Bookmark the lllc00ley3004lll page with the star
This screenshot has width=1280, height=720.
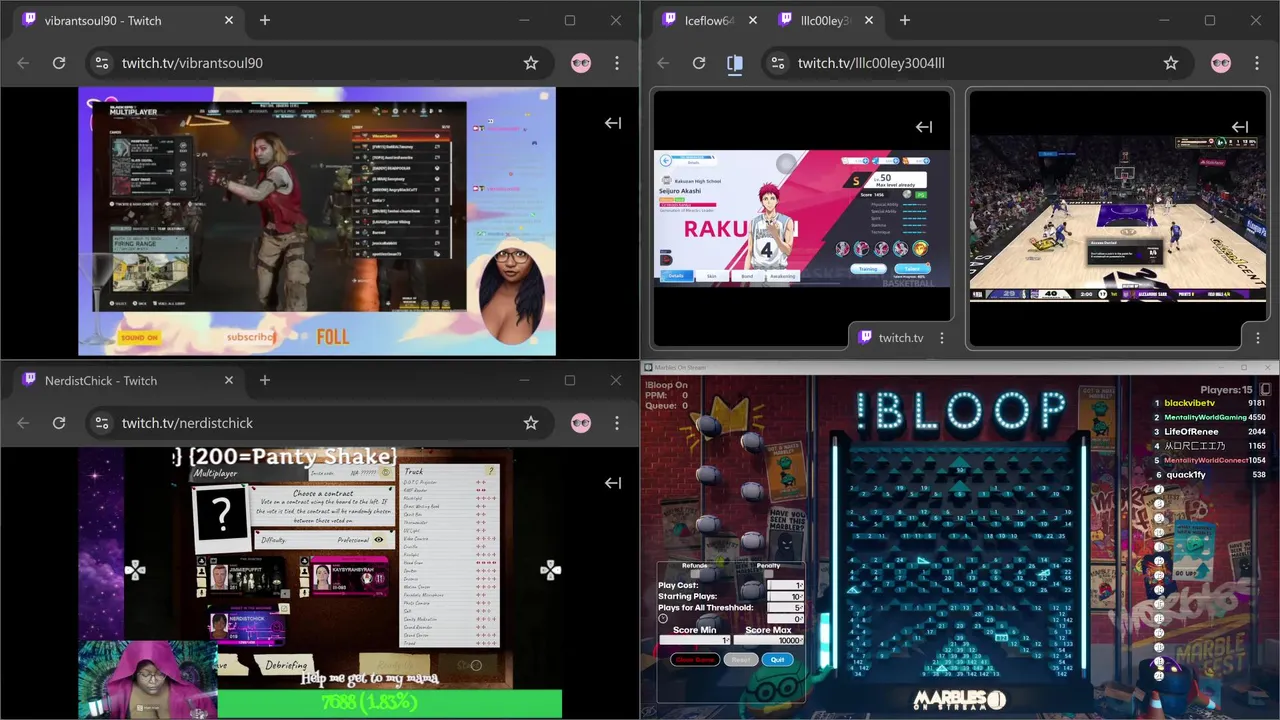click(x=1171, y=63)
